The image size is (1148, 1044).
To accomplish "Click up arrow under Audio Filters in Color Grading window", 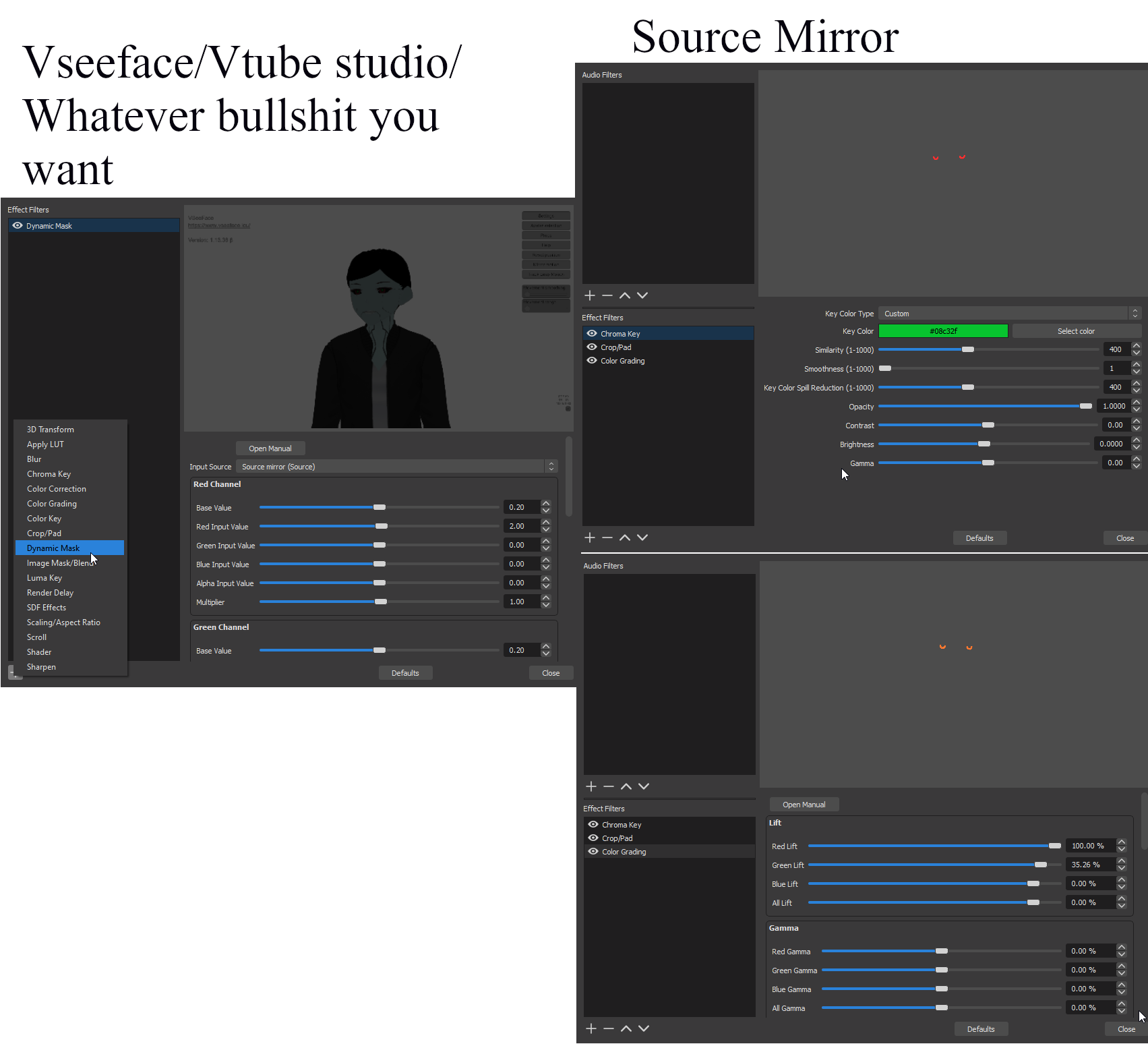I will tap(626, 786).
